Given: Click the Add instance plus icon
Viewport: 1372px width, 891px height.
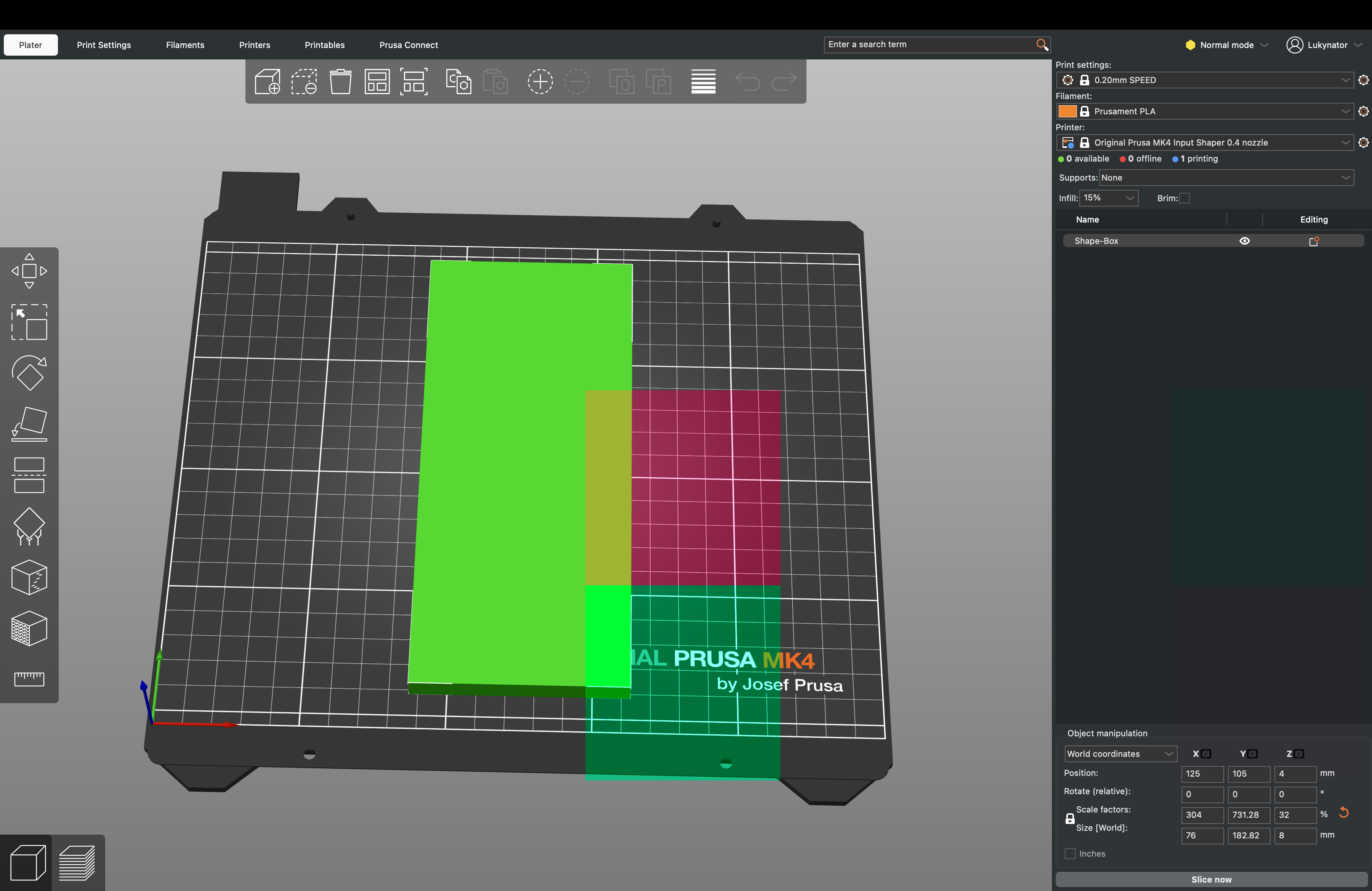Looking at the screenshot, I should tap(540, 81).
